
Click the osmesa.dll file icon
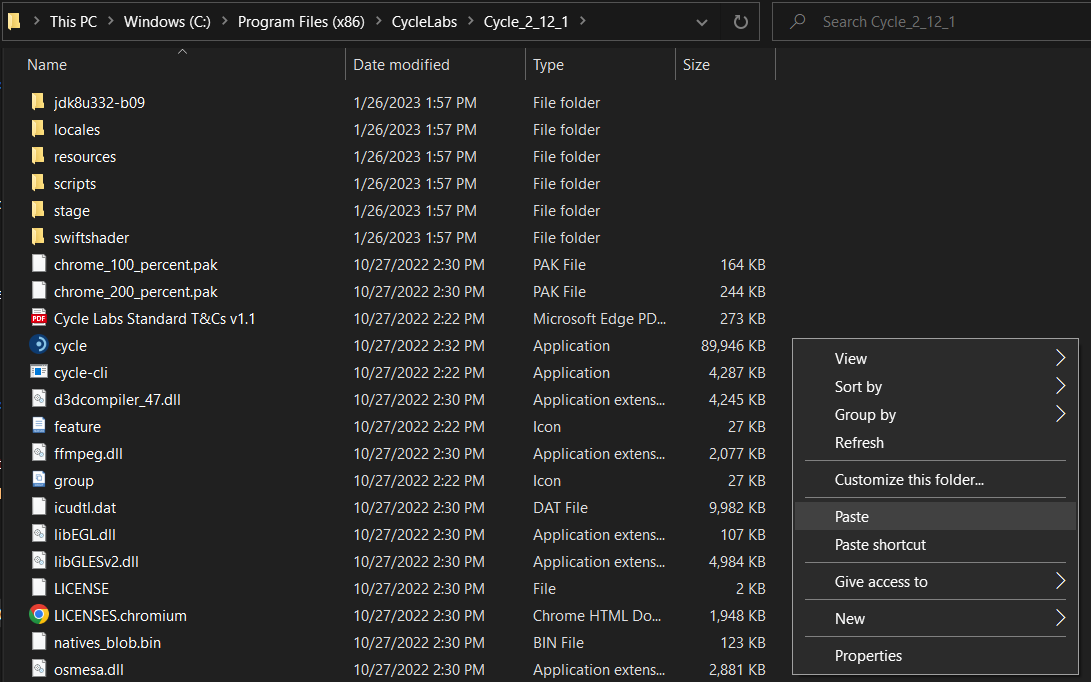(x=39, y=669)
